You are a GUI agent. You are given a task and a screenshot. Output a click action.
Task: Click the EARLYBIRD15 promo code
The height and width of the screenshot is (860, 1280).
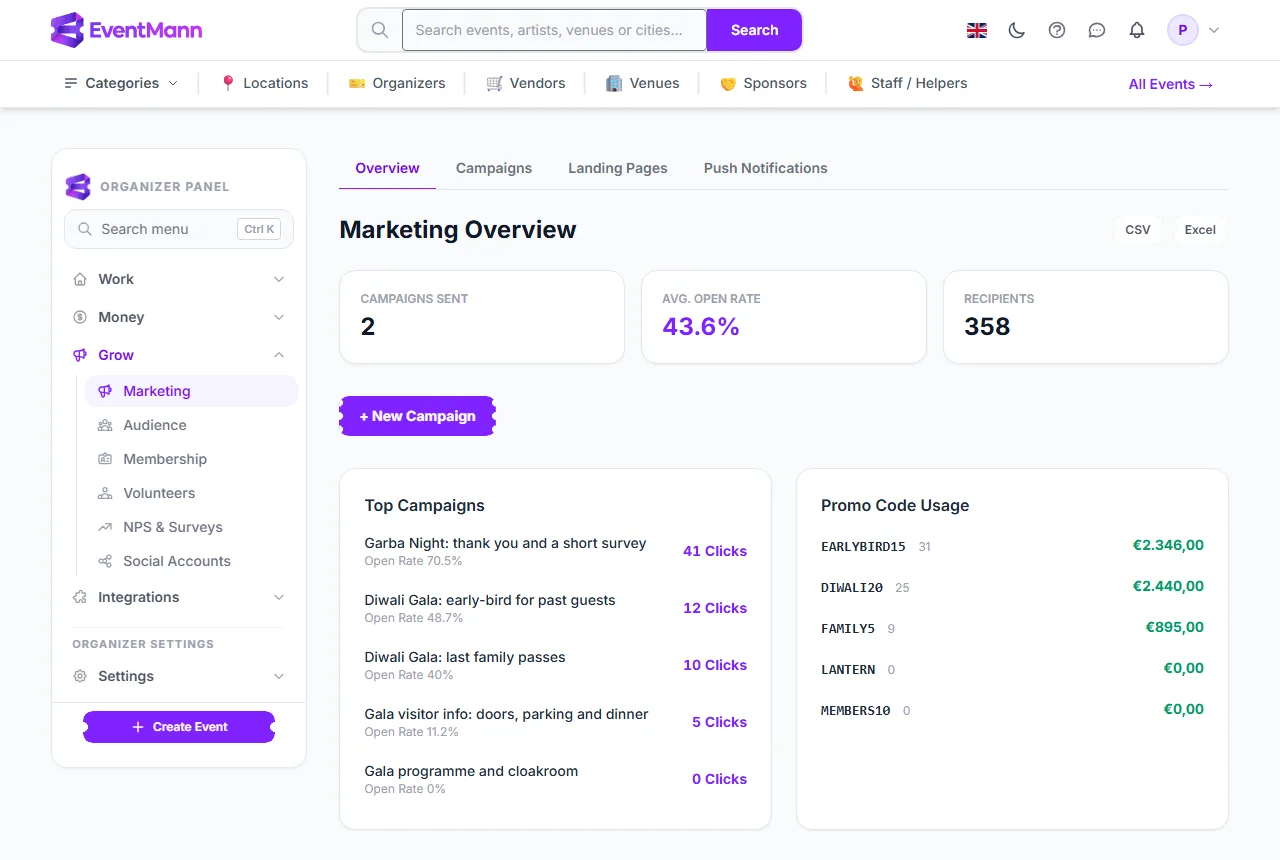(863, 546)
